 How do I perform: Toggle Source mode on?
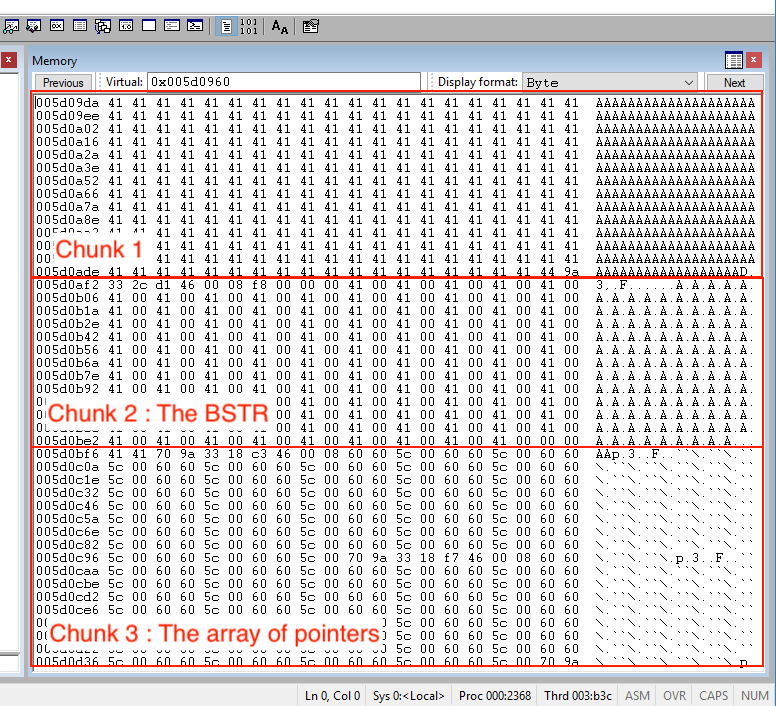point(226,26)
